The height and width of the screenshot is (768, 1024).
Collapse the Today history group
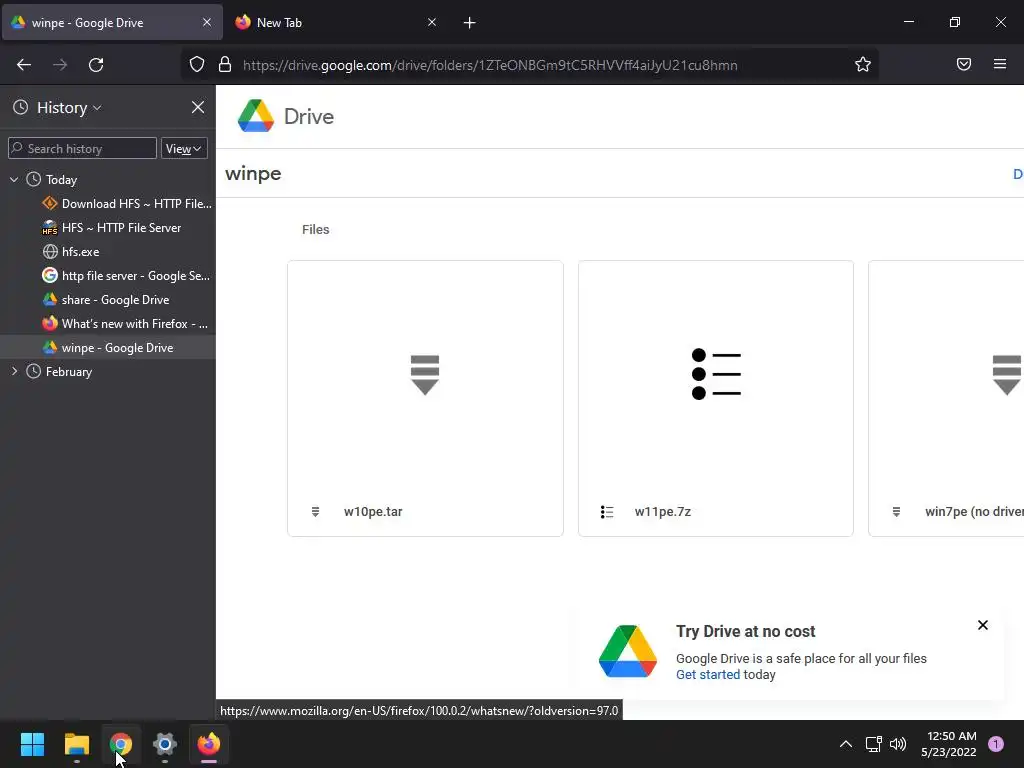point(14,180)
